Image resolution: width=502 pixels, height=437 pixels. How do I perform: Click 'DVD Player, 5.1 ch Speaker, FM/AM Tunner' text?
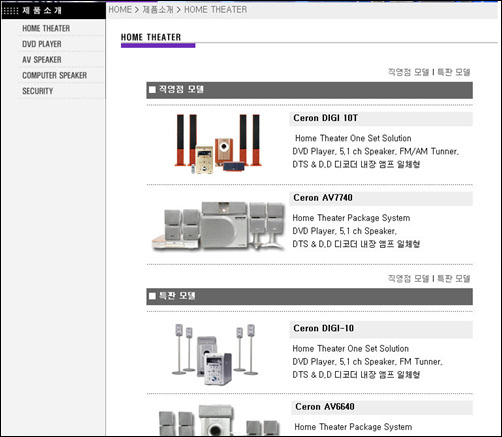tap(375, 151)
